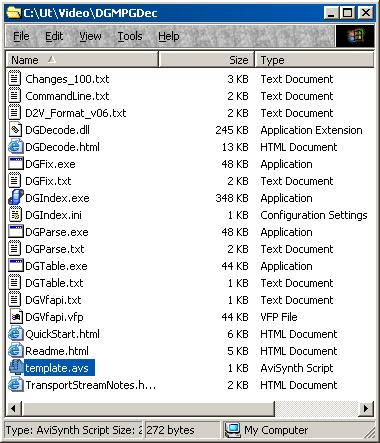Select the DGDecode.dll file name
Screen dimensions: 380x443
[x=57, y=130]
